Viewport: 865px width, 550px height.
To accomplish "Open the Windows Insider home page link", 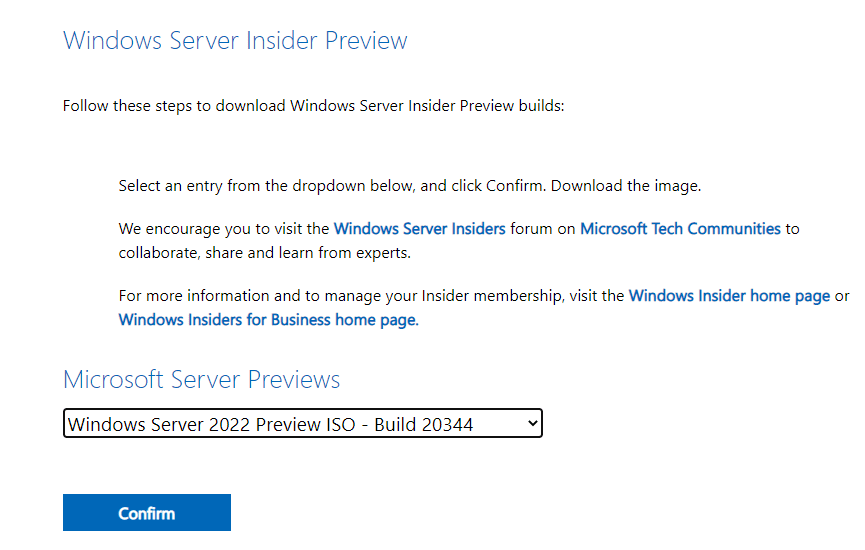I will pyautogui.click(x=729, y=296).
